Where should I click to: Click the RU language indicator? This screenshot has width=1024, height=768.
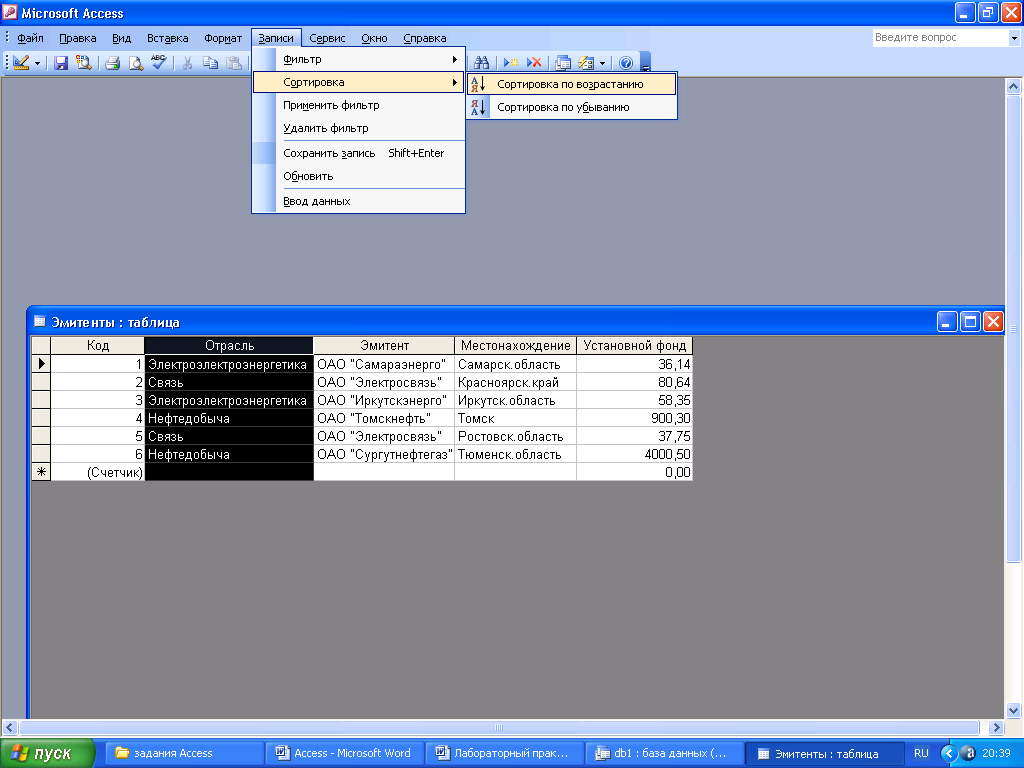coord(921,753)
